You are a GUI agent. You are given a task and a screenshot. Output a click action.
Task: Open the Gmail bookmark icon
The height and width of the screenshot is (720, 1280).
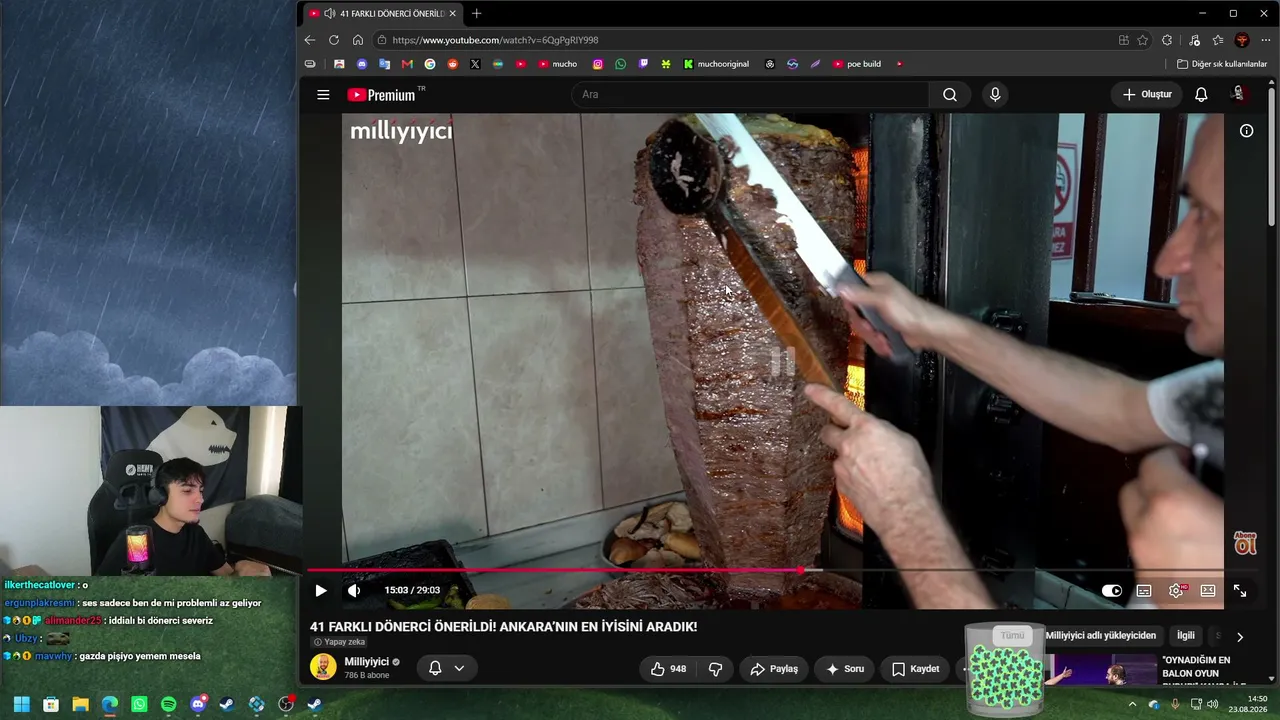[407, 64]
